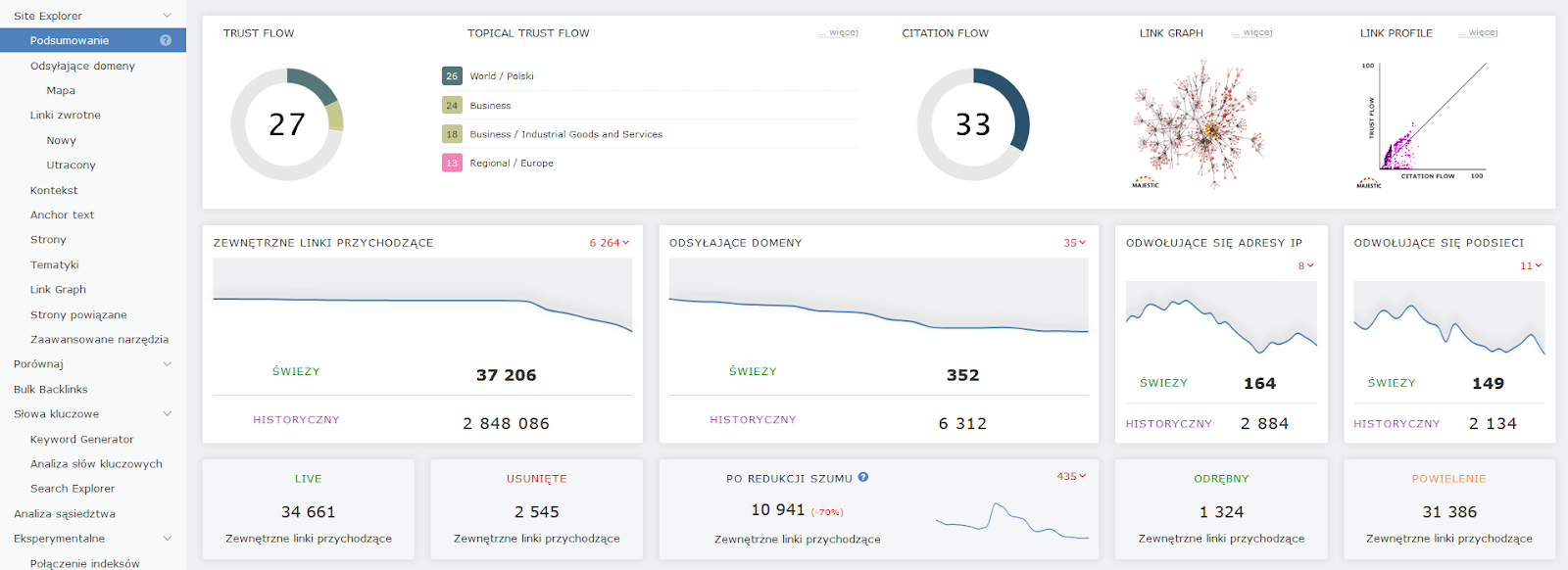Open the 11 dropdown on podsieci card
The height and width of the screenshot is (570, 1568).
click(1531, 265)
